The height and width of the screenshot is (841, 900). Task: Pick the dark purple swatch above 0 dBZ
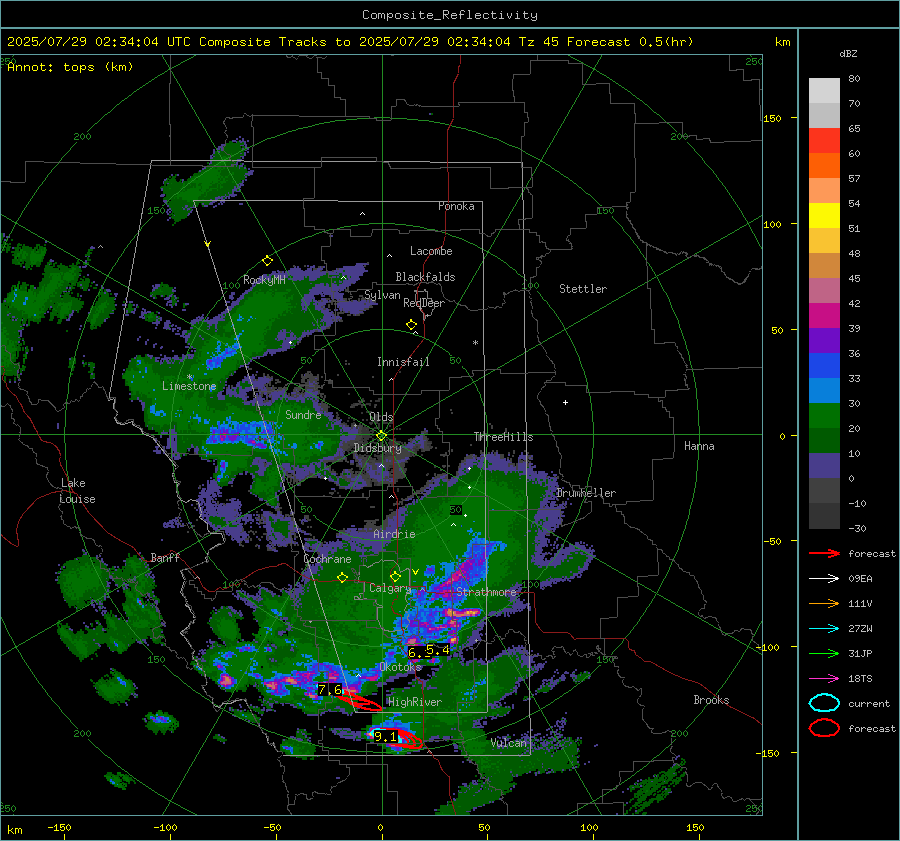824,466
